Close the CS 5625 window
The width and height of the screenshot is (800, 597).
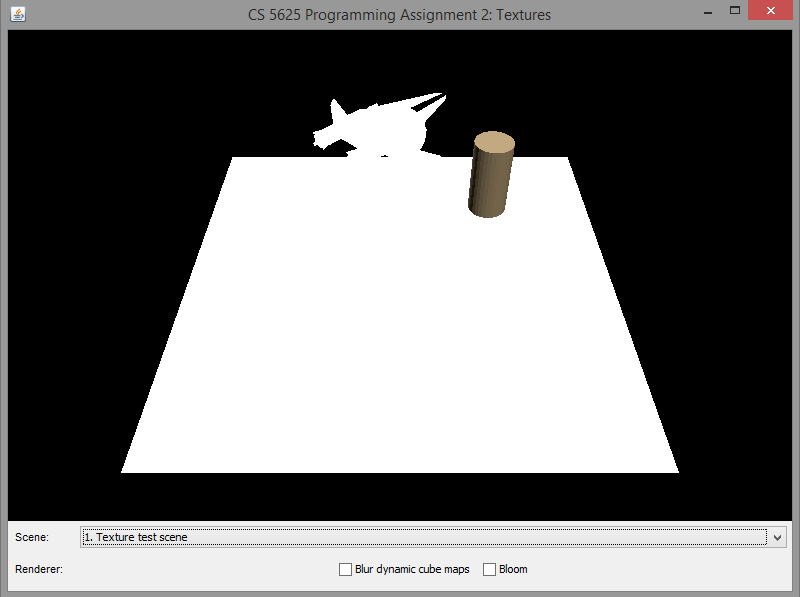(x=773, y=11)
